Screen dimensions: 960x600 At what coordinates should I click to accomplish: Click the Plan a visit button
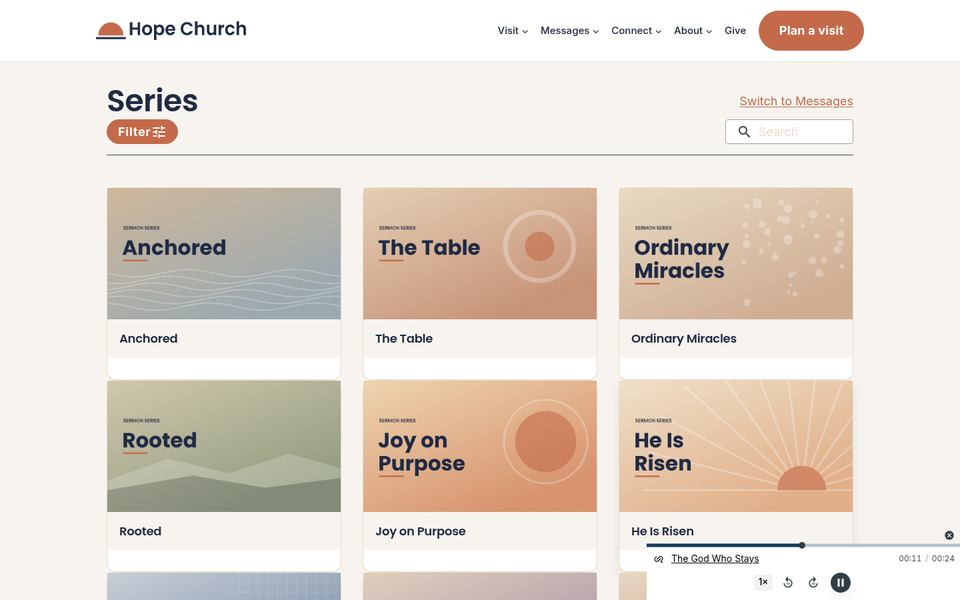811,31
